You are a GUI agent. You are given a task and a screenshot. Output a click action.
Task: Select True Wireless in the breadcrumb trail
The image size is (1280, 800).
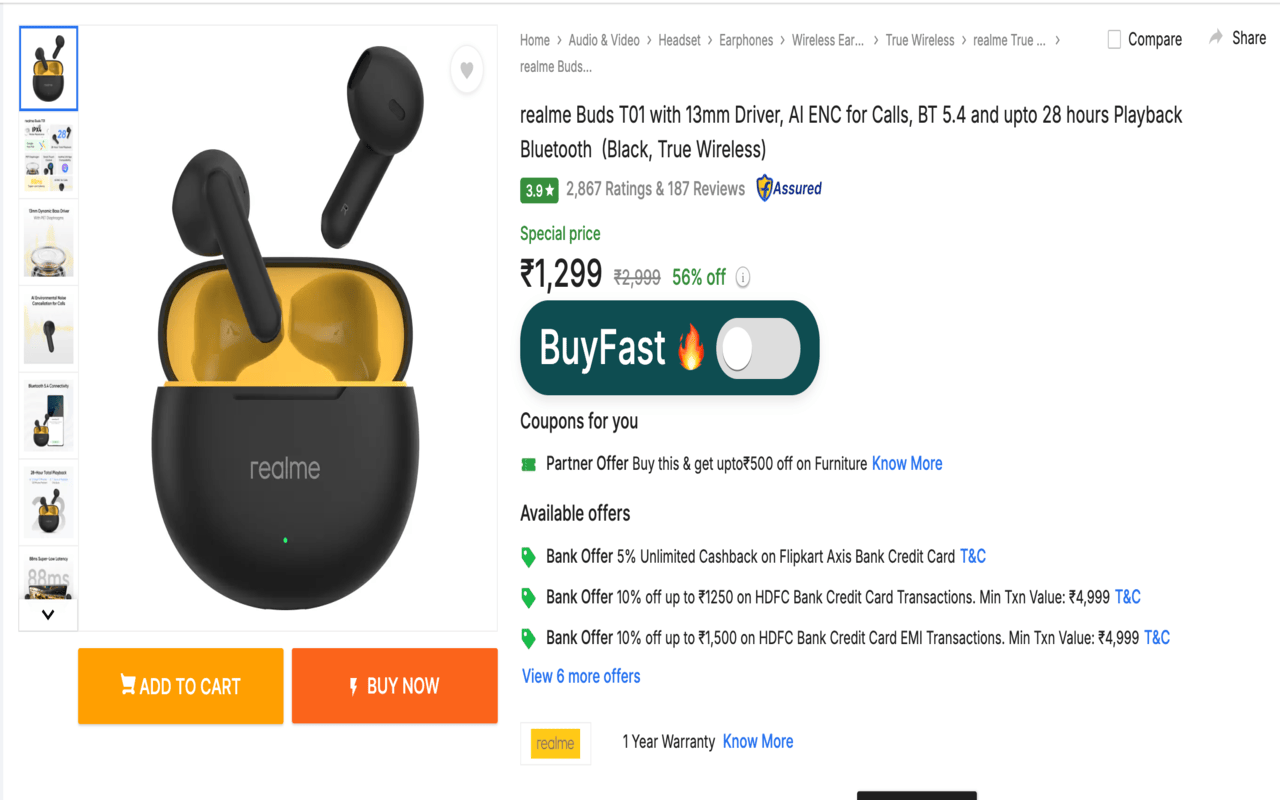click(x=919, y=40)
